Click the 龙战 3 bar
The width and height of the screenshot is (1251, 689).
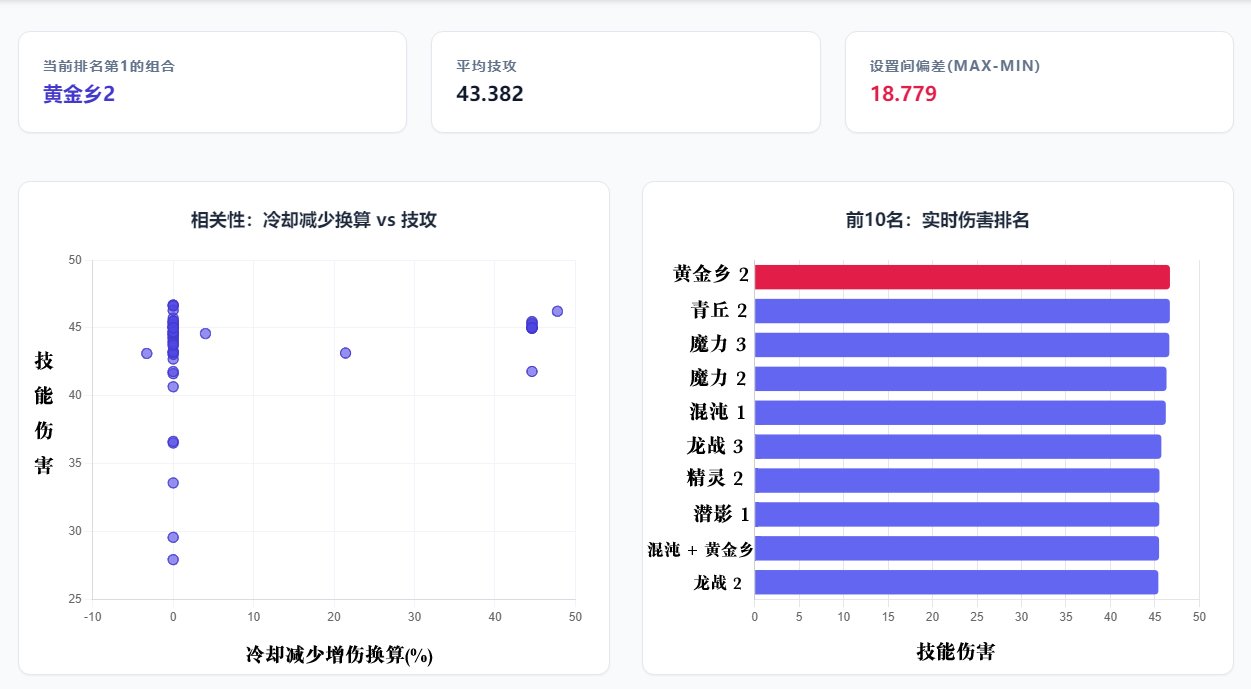(955, 446)
